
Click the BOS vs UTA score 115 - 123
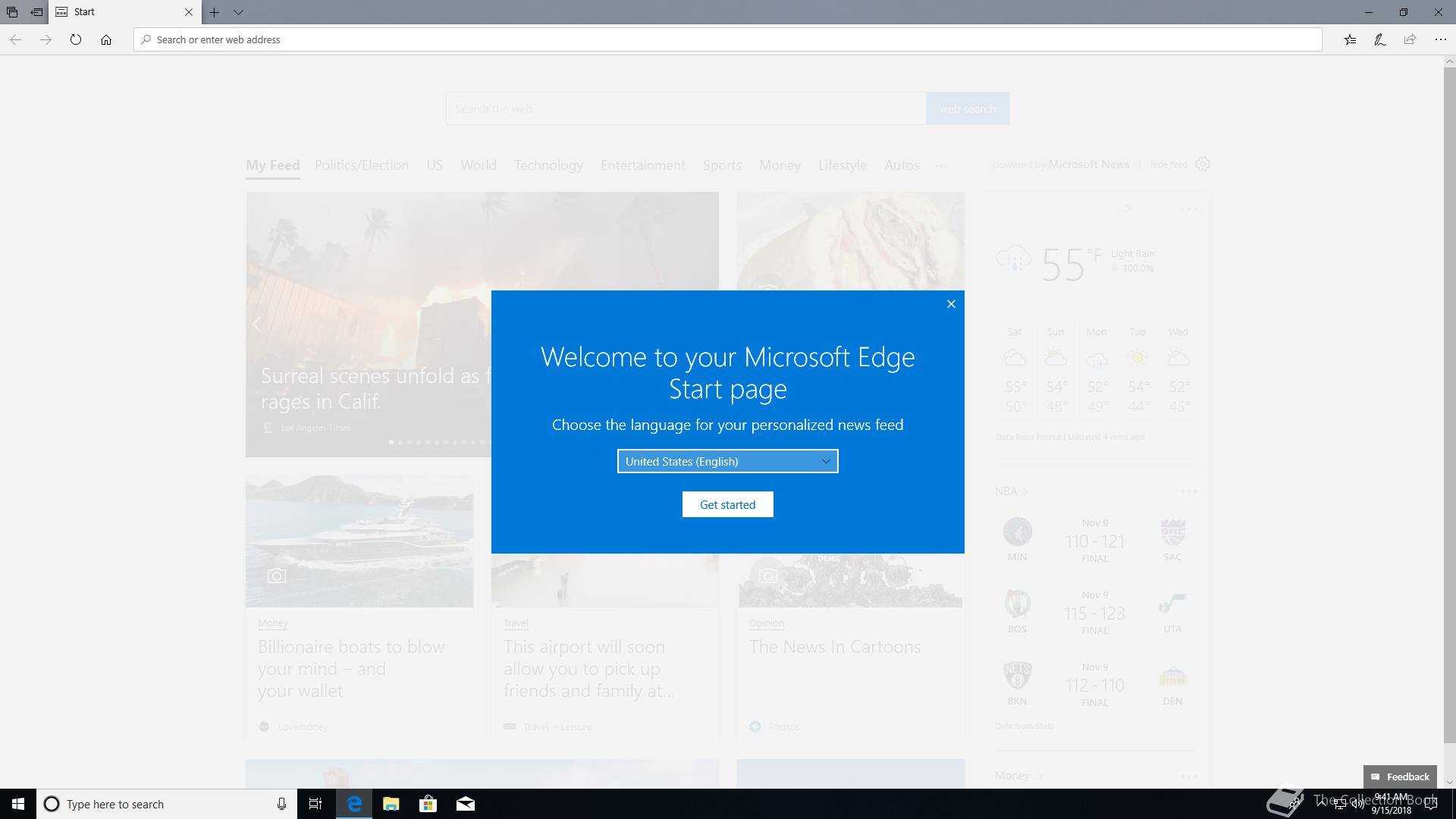1095,613
